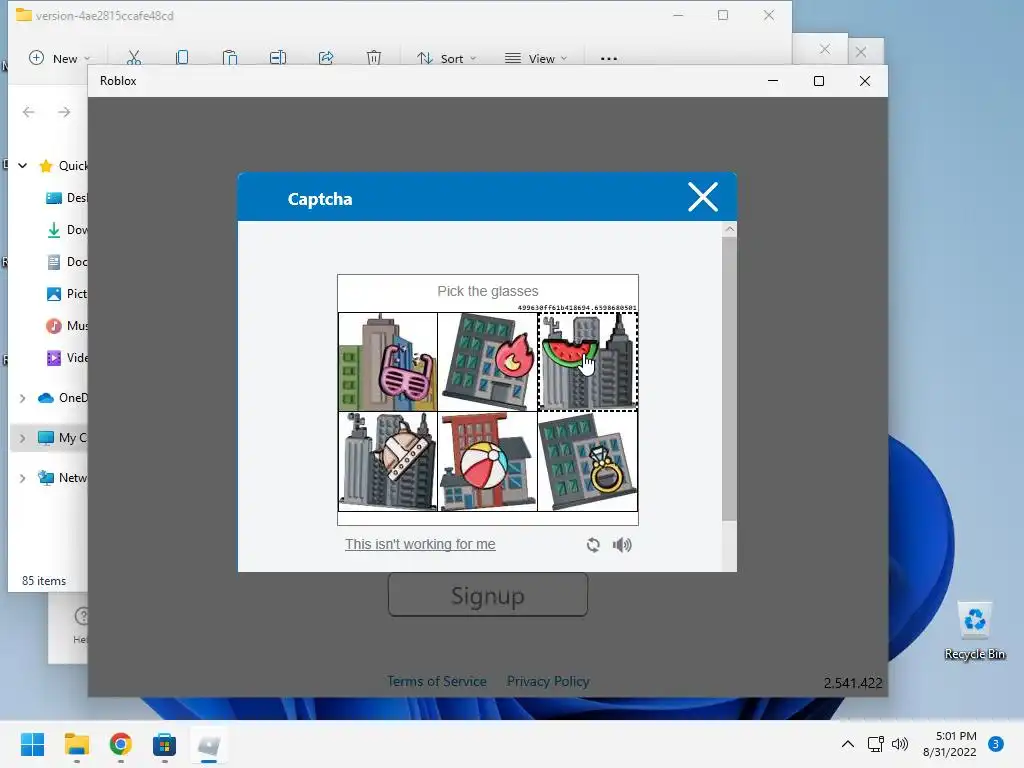Screen dimensions: 1024x768
Task: Minimize the Roblox window
Action: [773, 81]
